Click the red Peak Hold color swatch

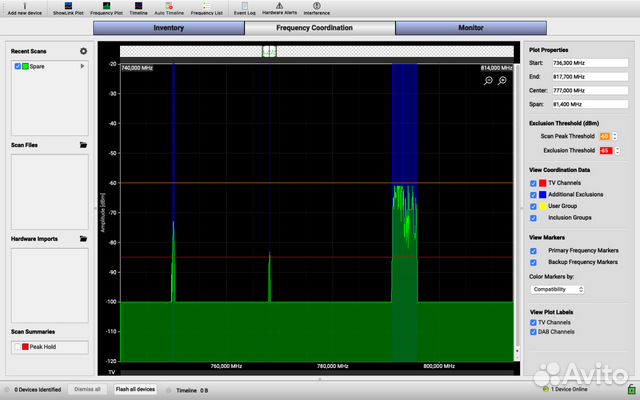coord(25,347)
